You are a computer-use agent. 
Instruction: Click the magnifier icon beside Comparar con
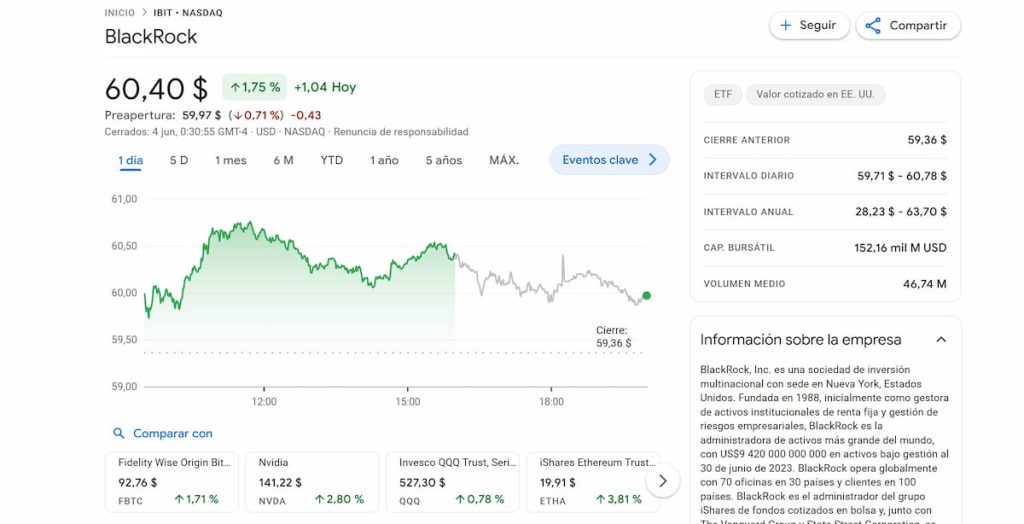118,433
